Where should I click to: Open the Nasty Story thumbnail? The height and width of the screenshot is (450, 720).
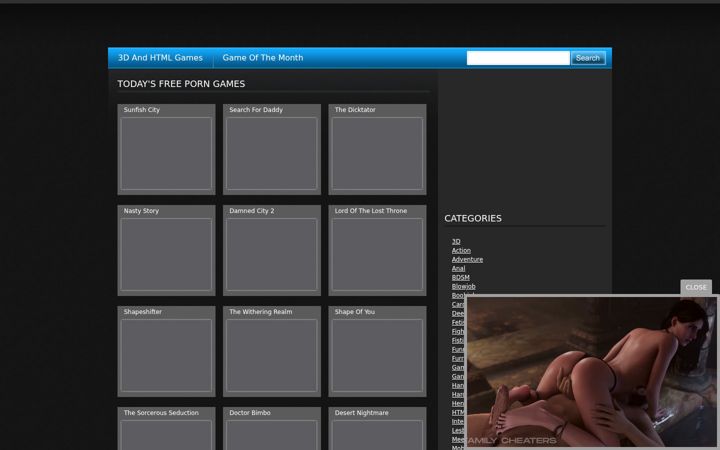click(166, 254)
